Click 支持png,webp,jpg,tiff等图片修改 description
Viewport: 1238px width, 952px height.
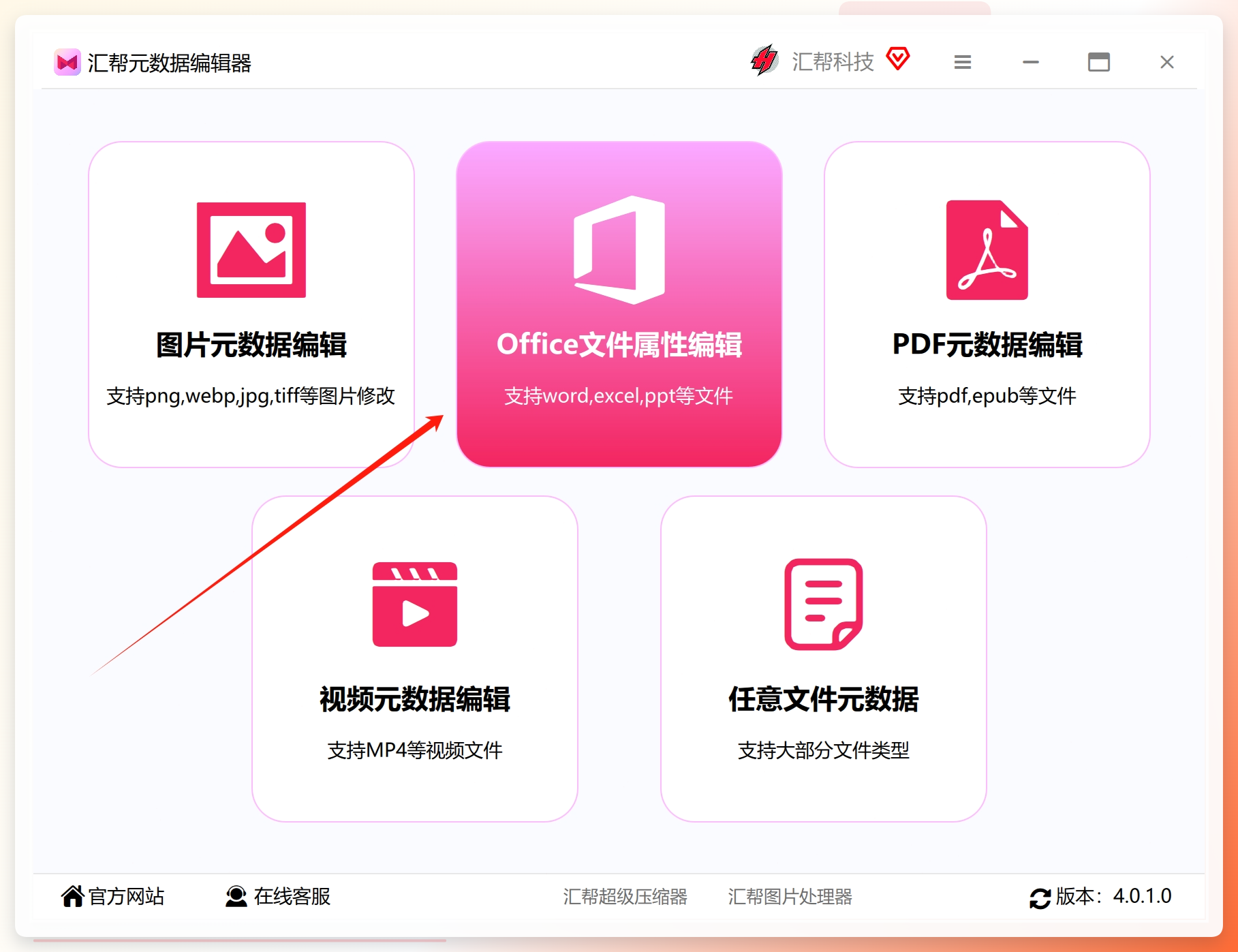pyautogui.click(x=251, y=396)
